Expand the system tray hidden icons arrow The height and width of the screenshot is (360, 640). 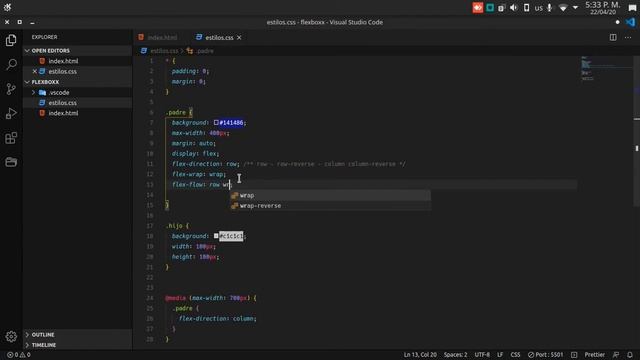[x=575, y=8]
